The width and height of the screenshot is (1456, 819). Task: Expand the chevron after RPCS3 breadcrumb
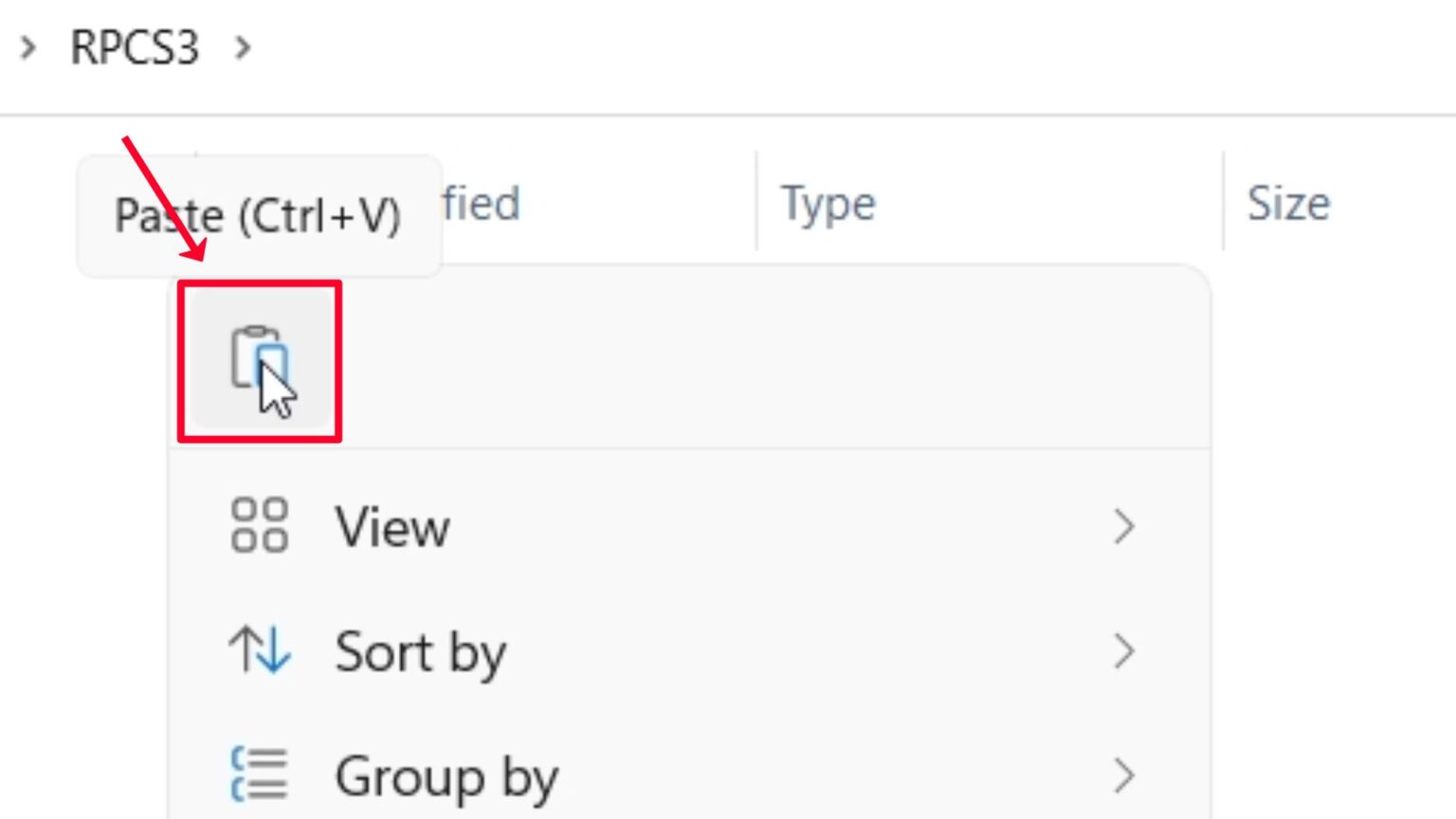243,47
